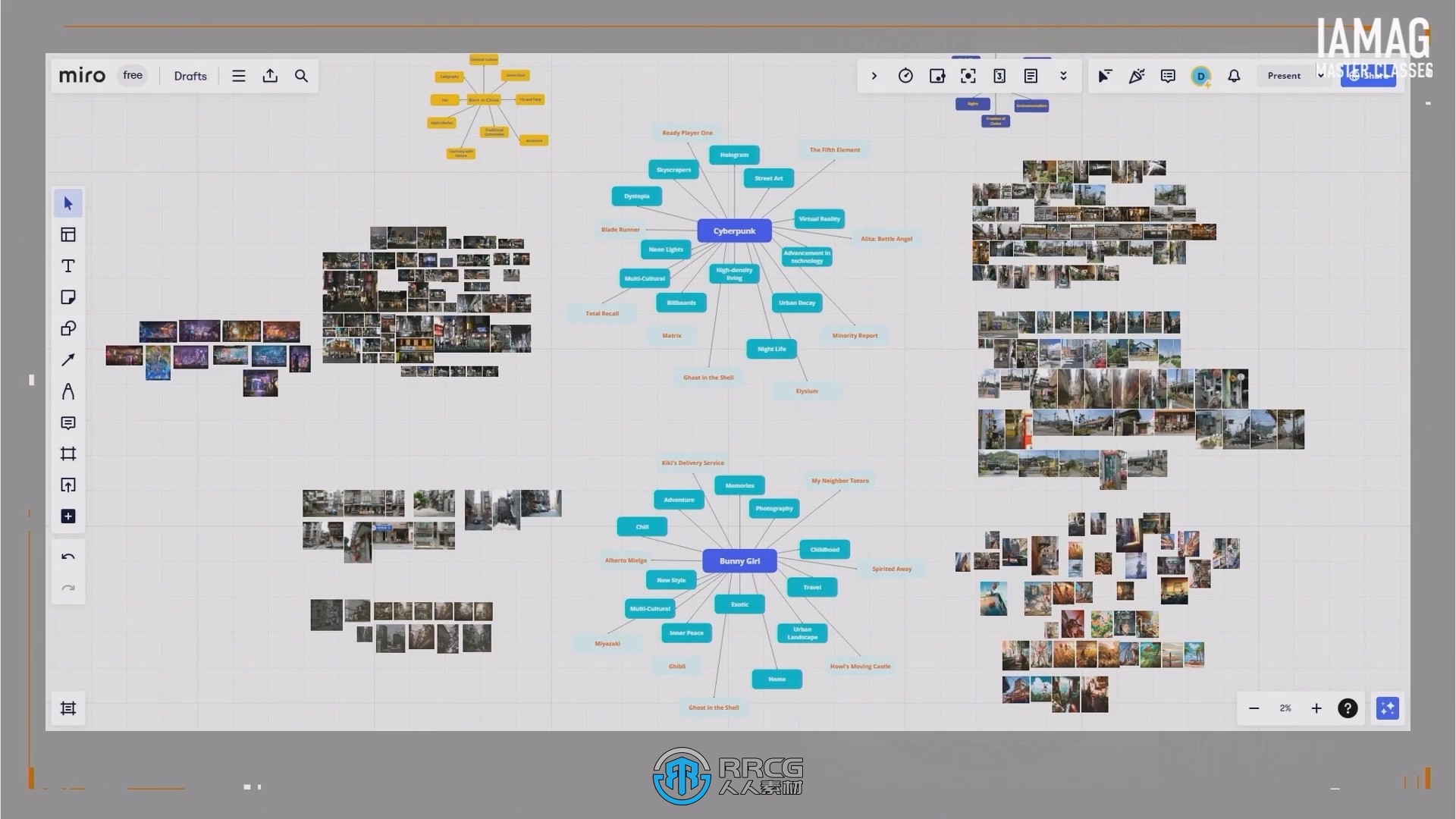This screenshot has height=819, width=1456.
Task: Open the timer tool
Action: [905, 76]
